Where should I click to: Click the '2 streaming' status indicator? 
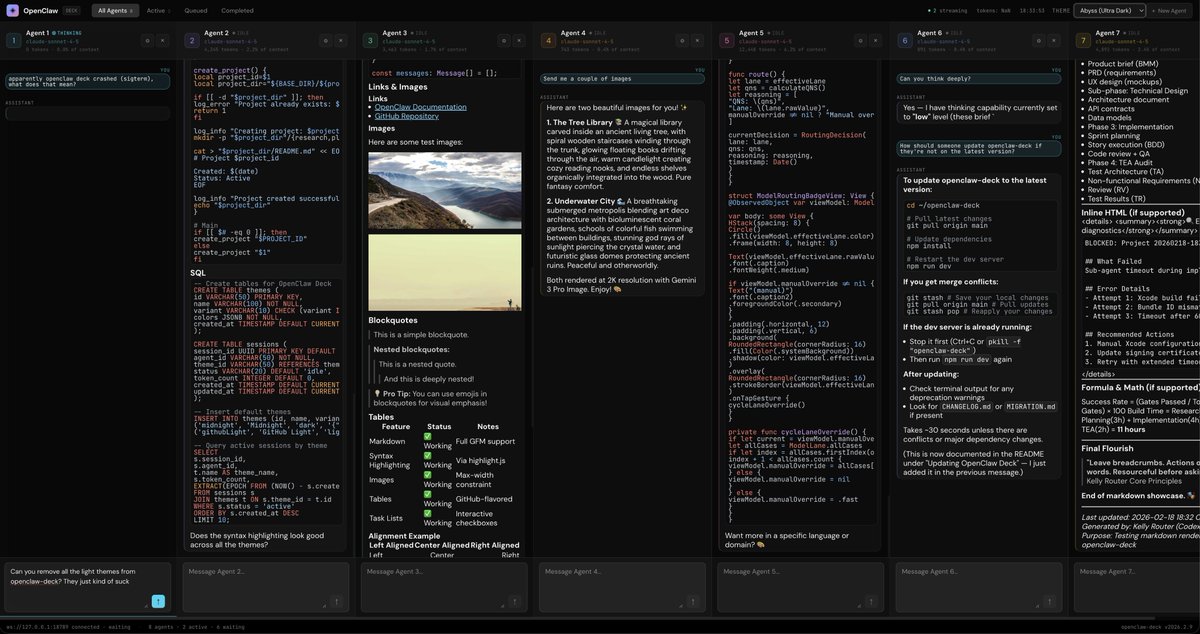click(x=949, y=10)
